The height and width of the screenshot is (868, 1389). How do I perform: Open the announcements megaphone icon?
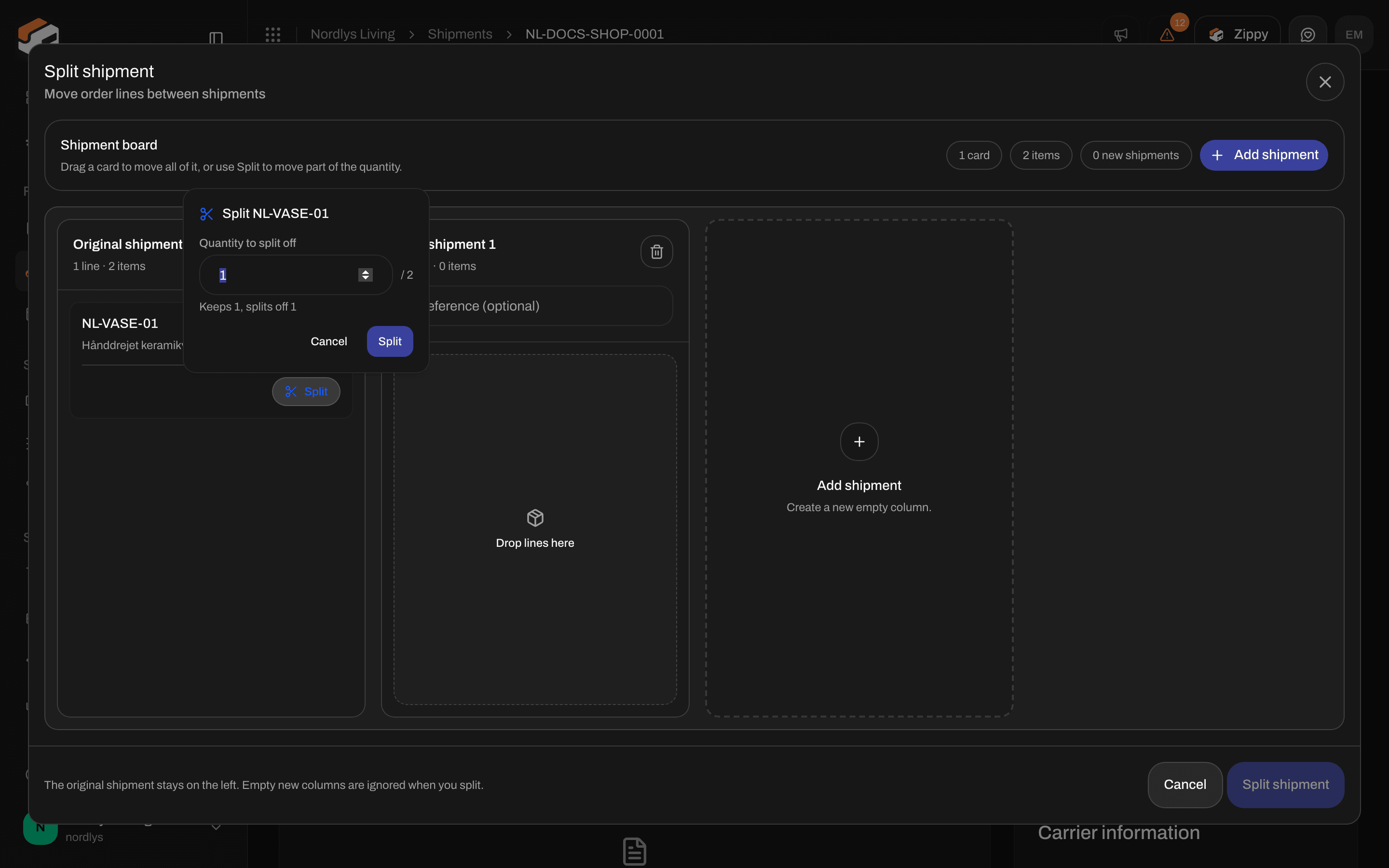coord(1120,35)
